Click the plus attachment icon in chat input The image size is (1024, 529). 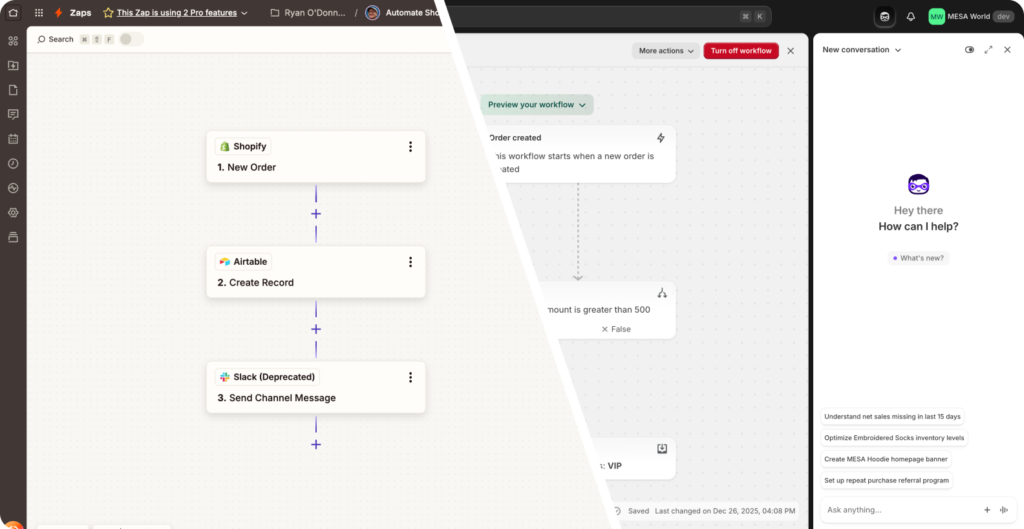pos(987,510)
